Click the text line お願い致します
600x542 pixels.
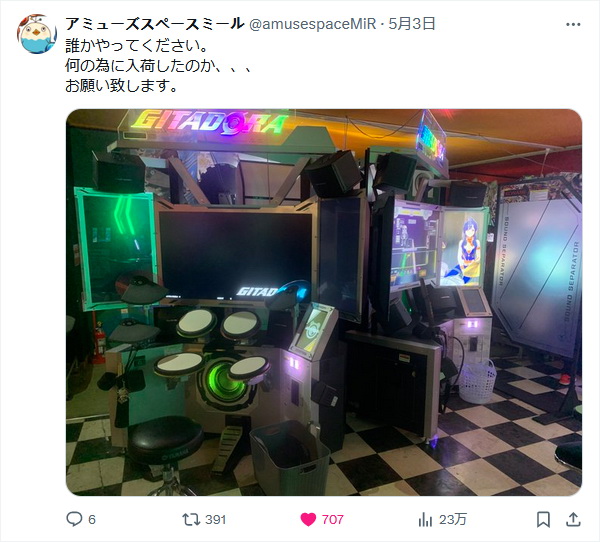click(122, 85)
